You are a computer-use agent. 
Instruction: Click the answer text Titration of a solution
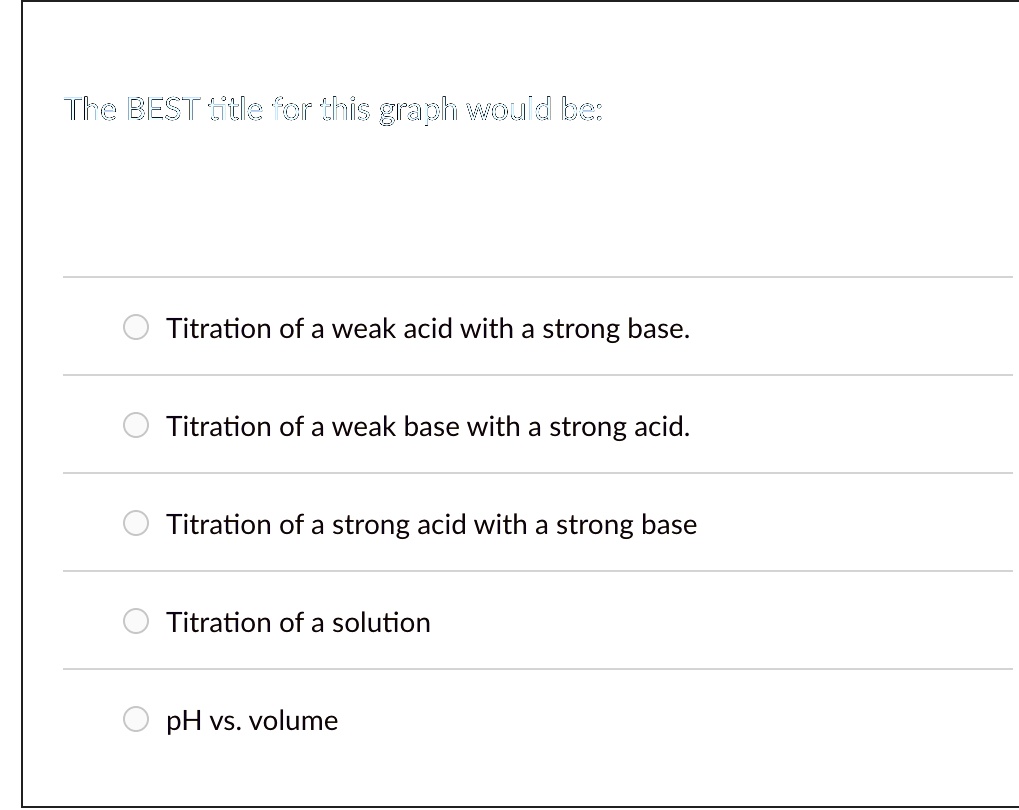coord(297,620)
